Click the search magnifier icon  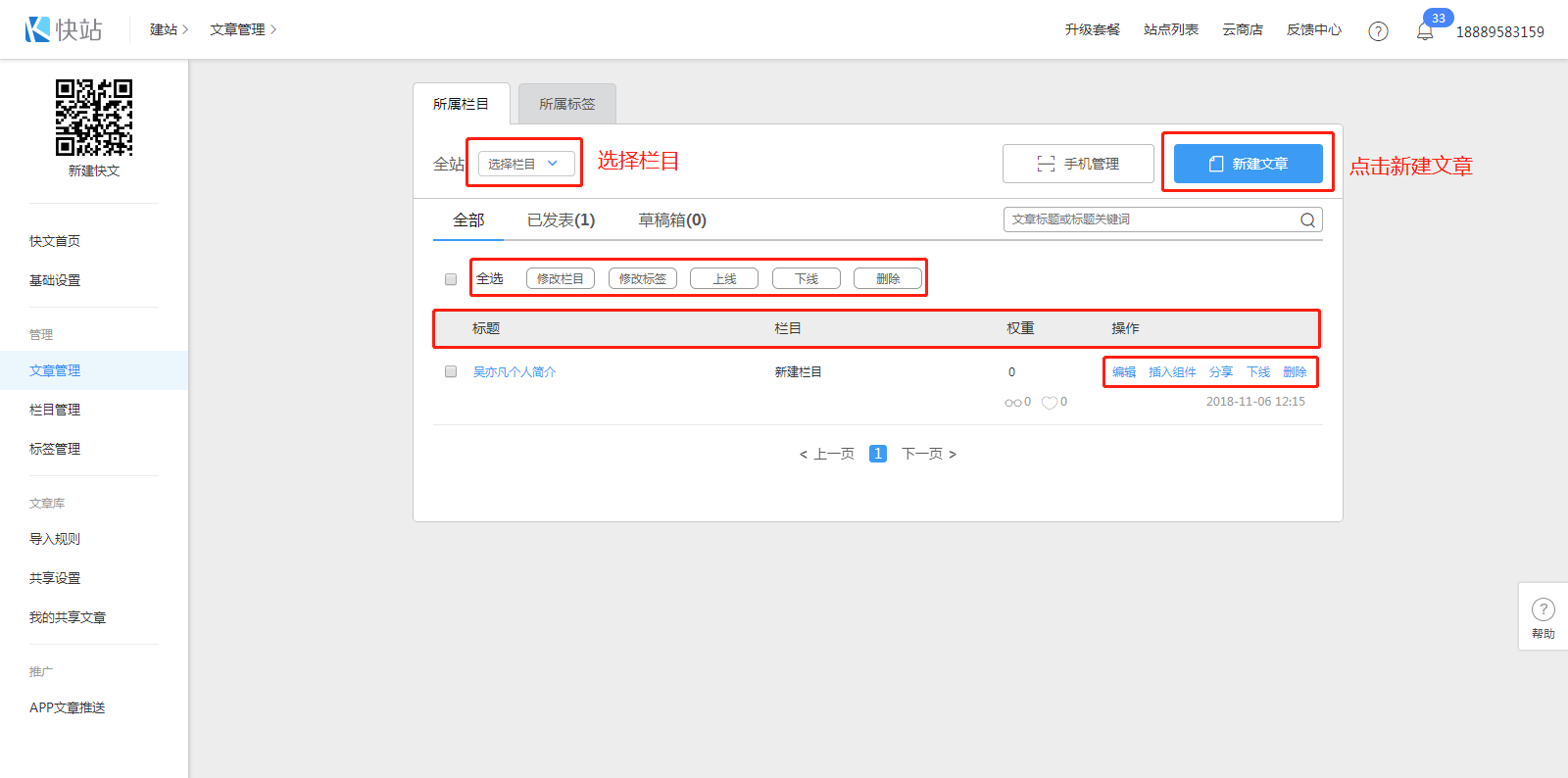(1307, 219)
